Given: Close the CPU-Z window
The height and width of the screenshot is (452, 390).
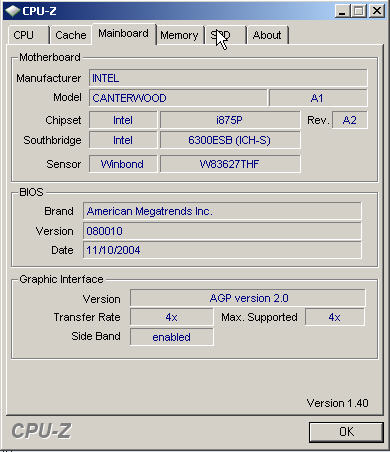Looking at the screenshot, I should (x=377, y=11).
